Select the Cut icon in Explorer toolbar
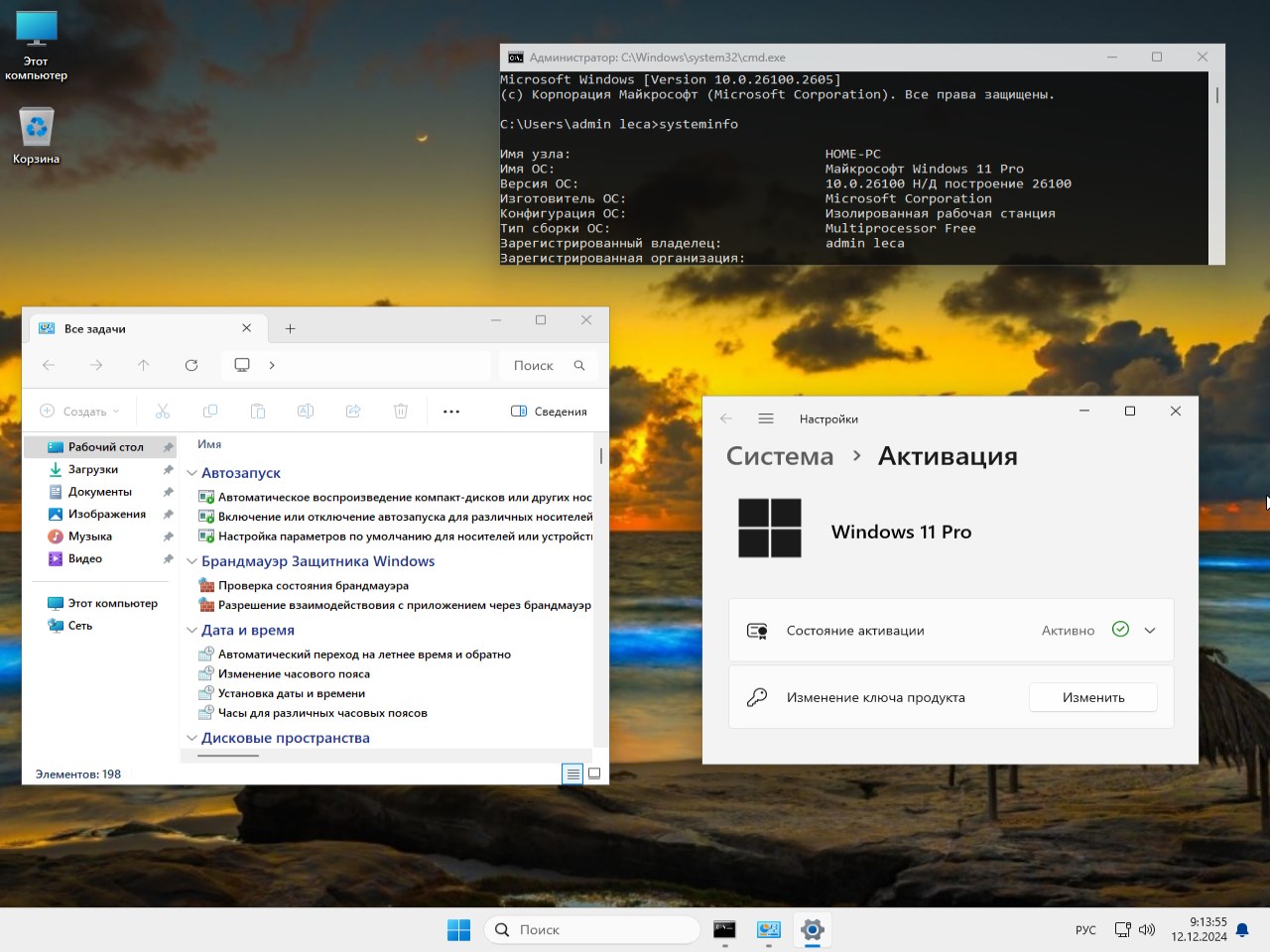The width and height of the screenshot is (1270, 952). coord(163,411)
